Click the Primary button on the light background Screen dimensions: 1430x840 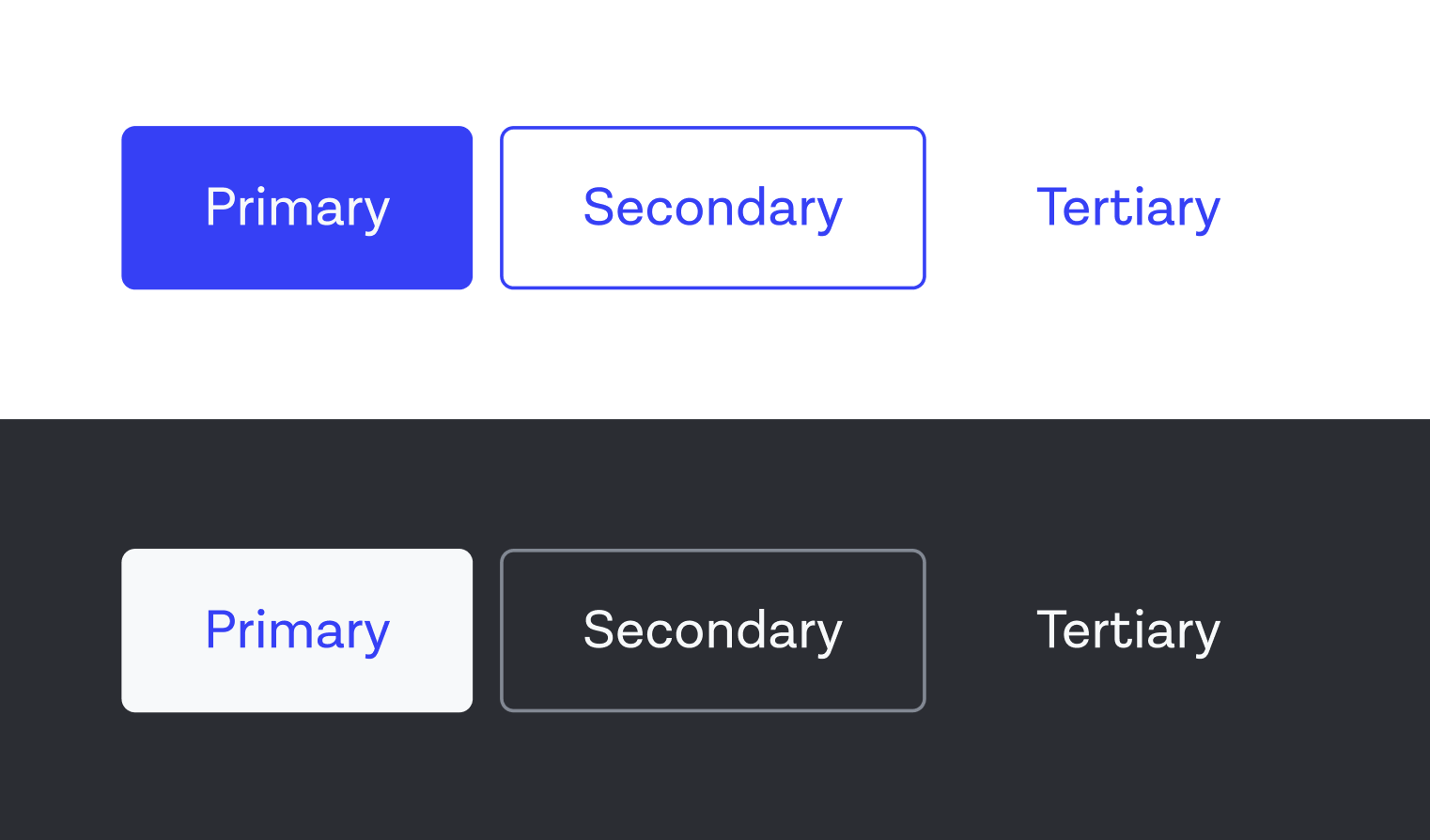pos(297,207)
